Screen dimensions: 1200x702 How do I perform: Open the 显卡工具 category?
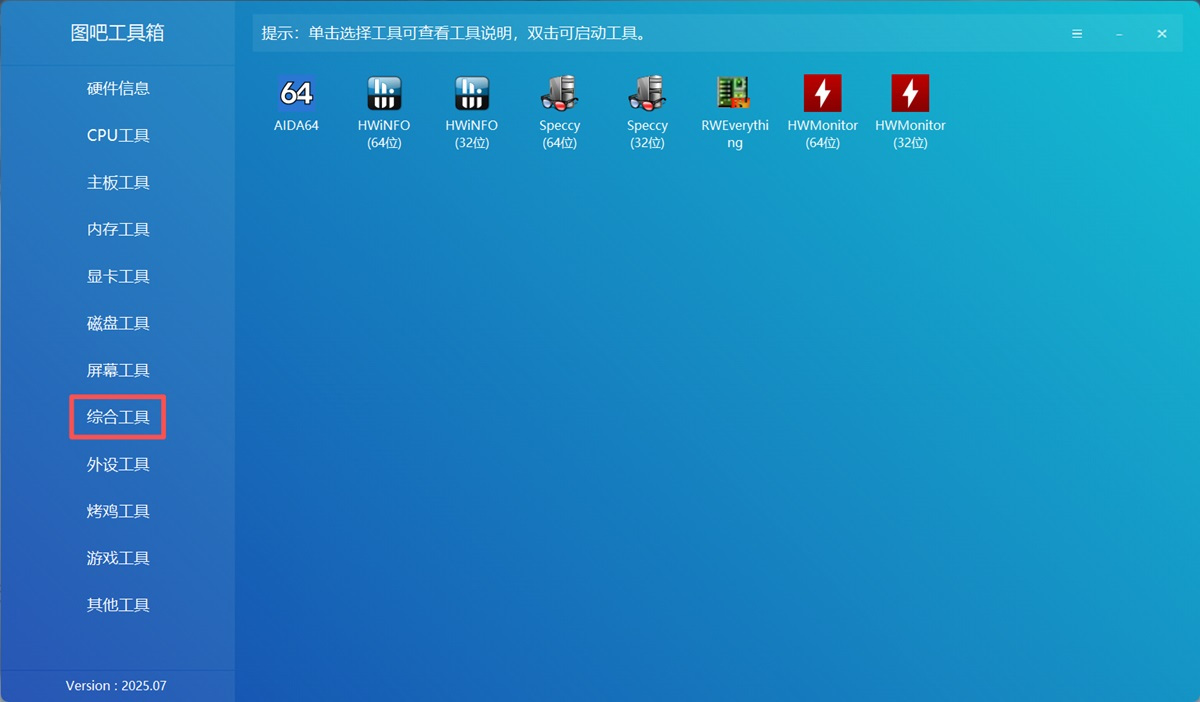(x=117, y=276)
